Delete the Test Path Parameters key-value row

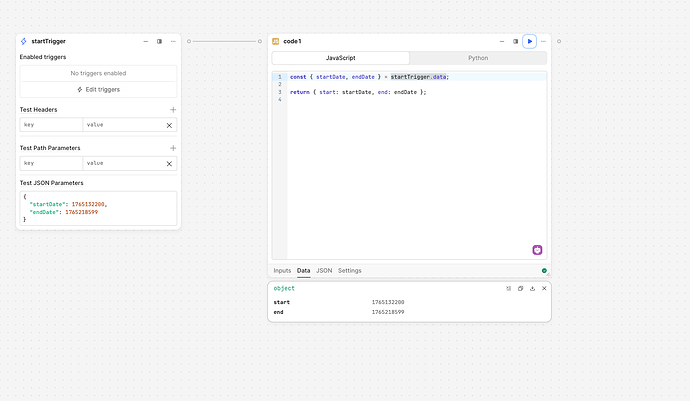click(x=169, y=163)
